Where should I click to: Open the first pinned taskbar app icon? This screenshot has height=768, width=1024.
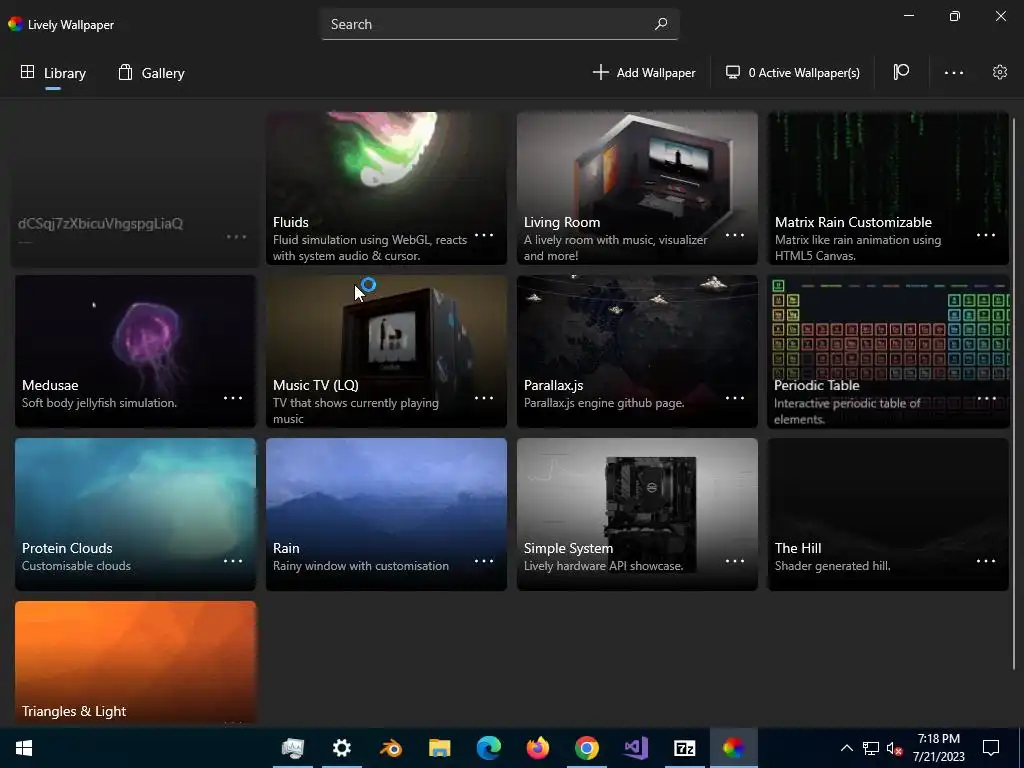(x=293, y=748)
